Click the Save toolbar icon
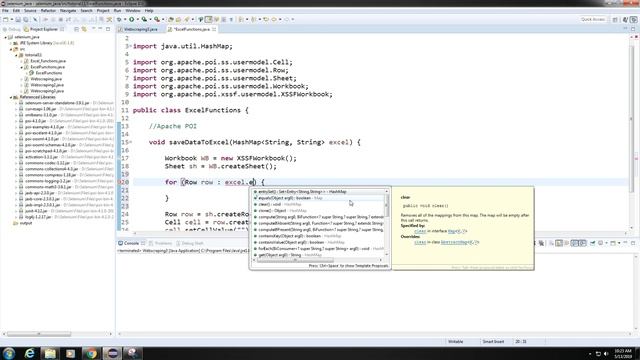Screen dimensions: 640x360 point(18,20)
